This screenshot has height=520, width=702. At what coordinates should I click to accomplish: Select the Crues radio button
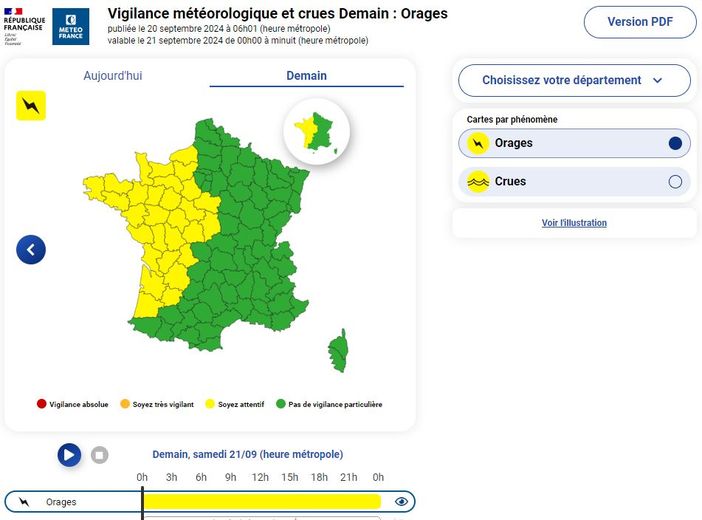tap(675, 181)
